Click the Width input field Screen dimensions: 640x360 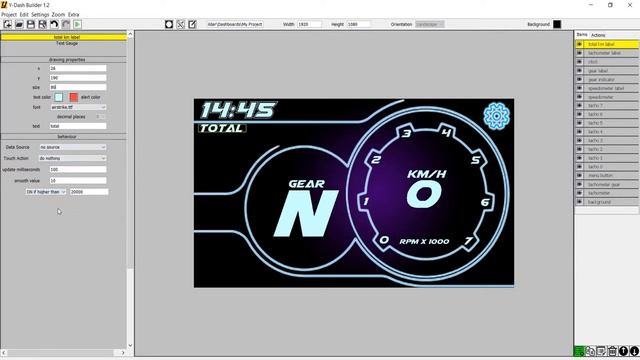pyautogui.click(x=309, y=24)
